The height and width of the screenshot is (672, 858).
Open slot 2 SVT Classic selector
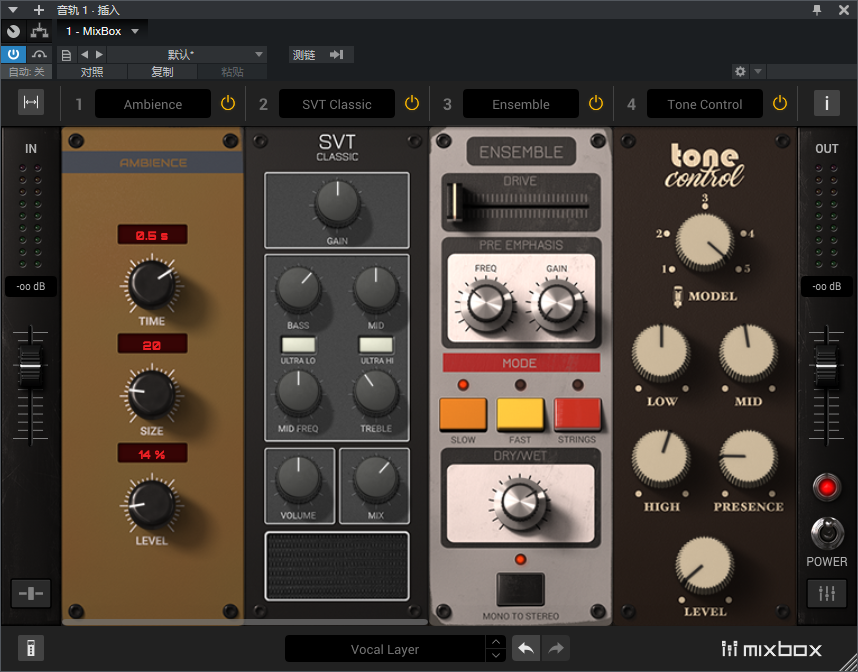point(337,104)
